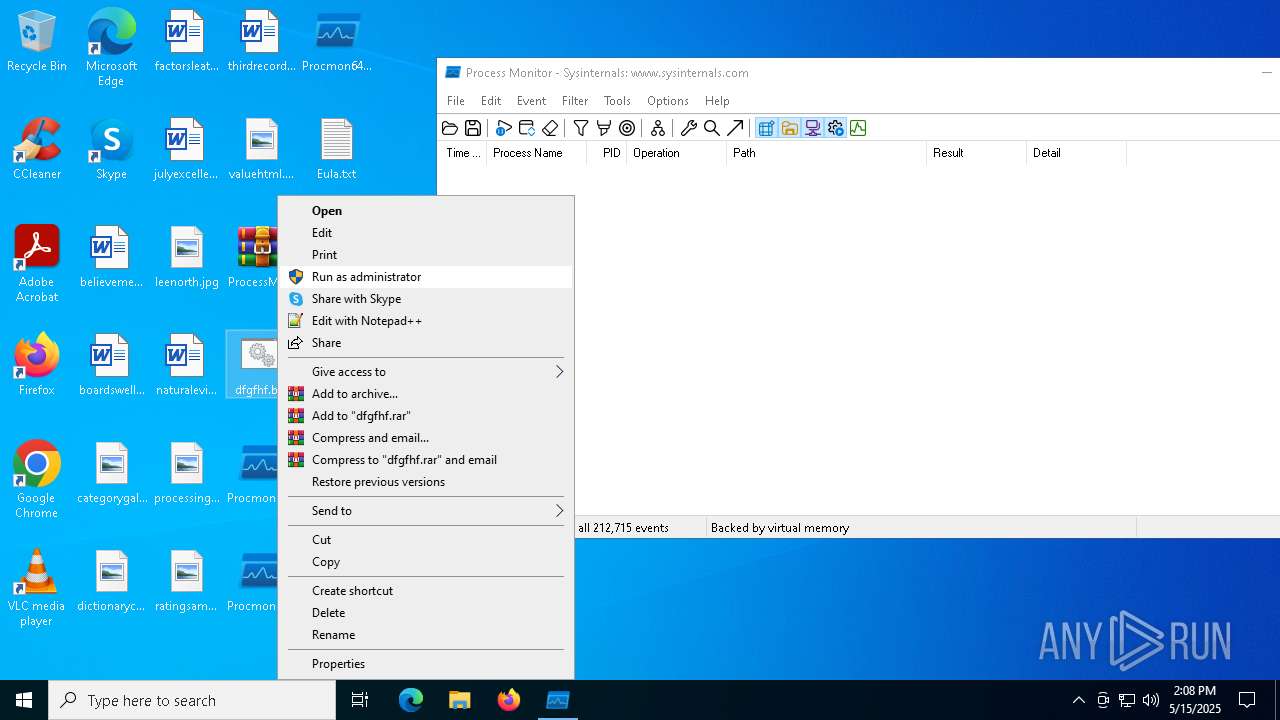Choose Restore previous versions
1280x720 pixels.
point(426,482)
